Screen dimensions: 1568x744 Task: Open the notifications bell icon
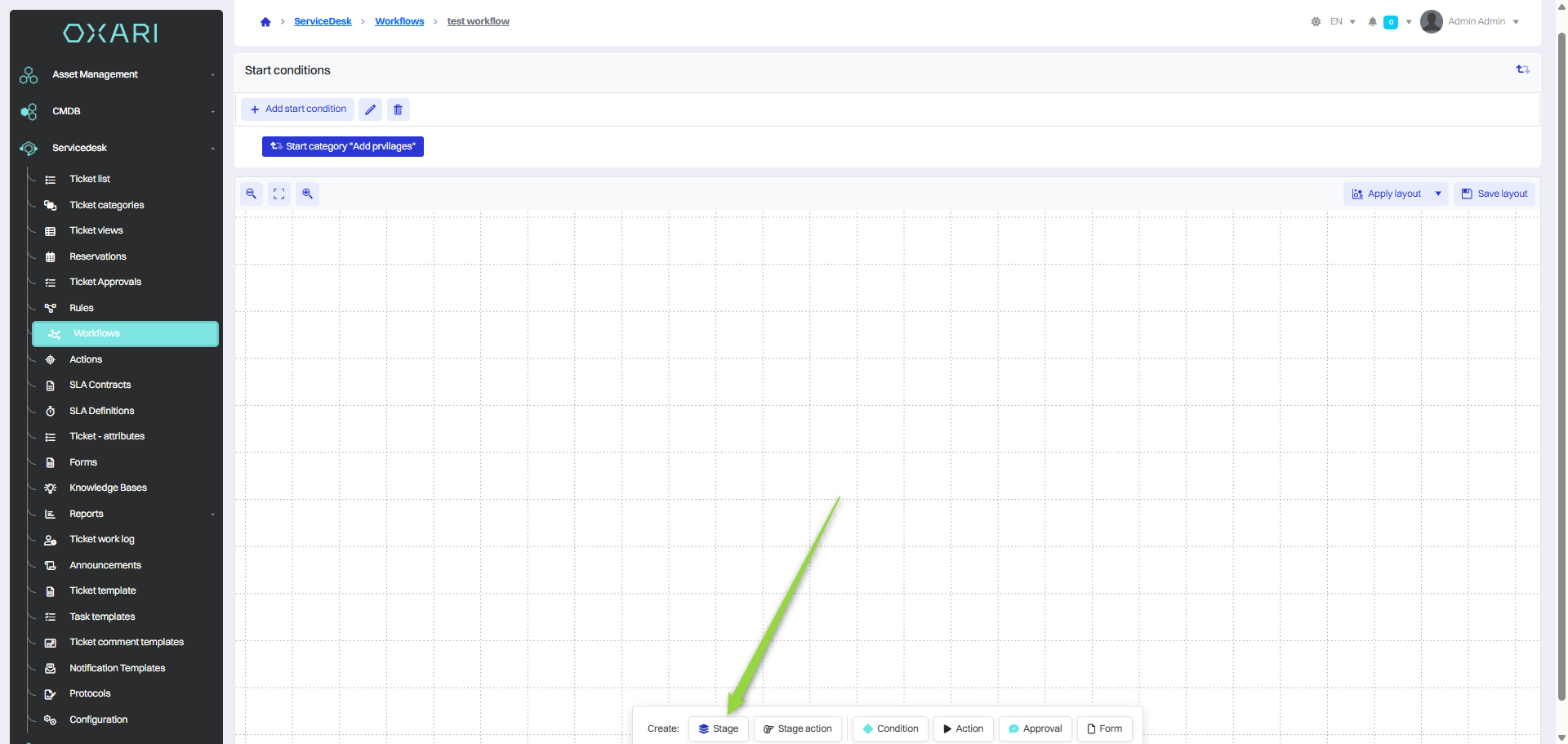[1373, 22]
